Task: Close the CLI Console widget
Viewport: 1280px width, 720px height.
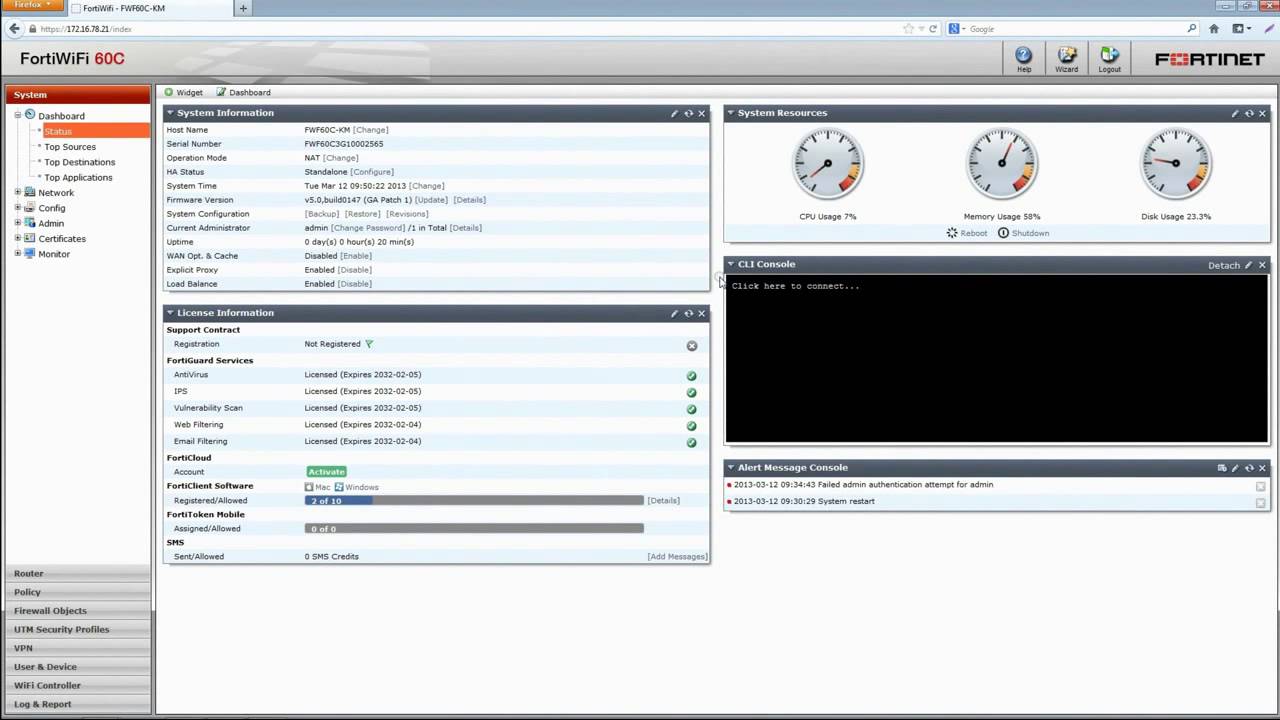Action: click(1262, 265)
